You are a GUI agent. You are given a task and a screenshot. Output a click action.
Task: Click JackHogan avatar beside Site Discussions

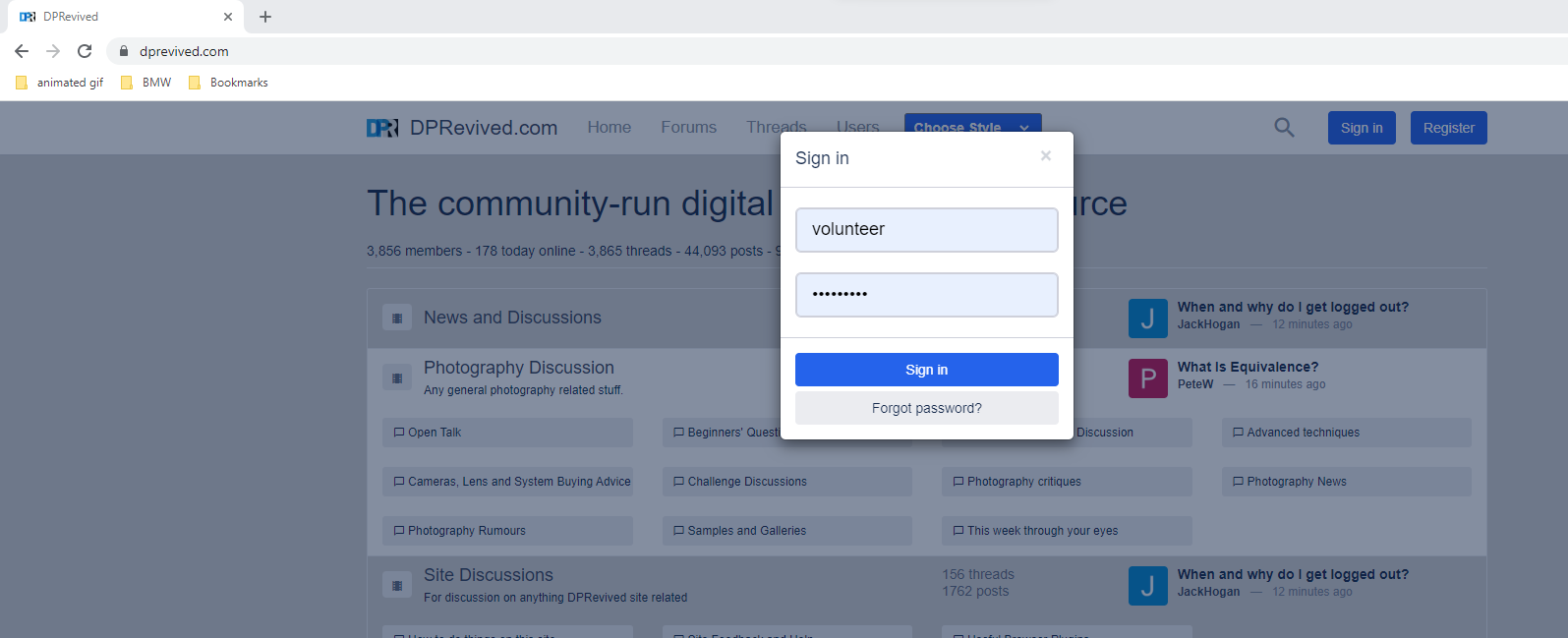click(x=1148, y=586)
